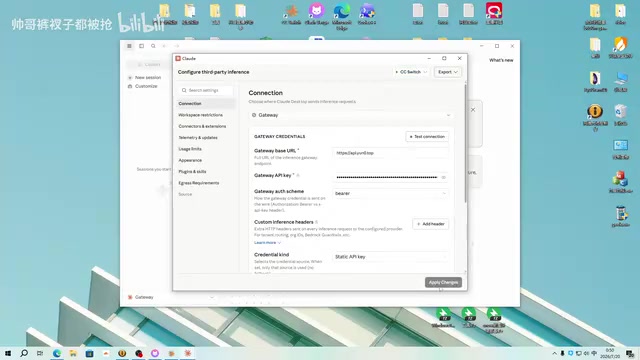This screenshot has width=640, height=360.
Task: Click the panel layout icon in background window
Action: click(141, 46)
